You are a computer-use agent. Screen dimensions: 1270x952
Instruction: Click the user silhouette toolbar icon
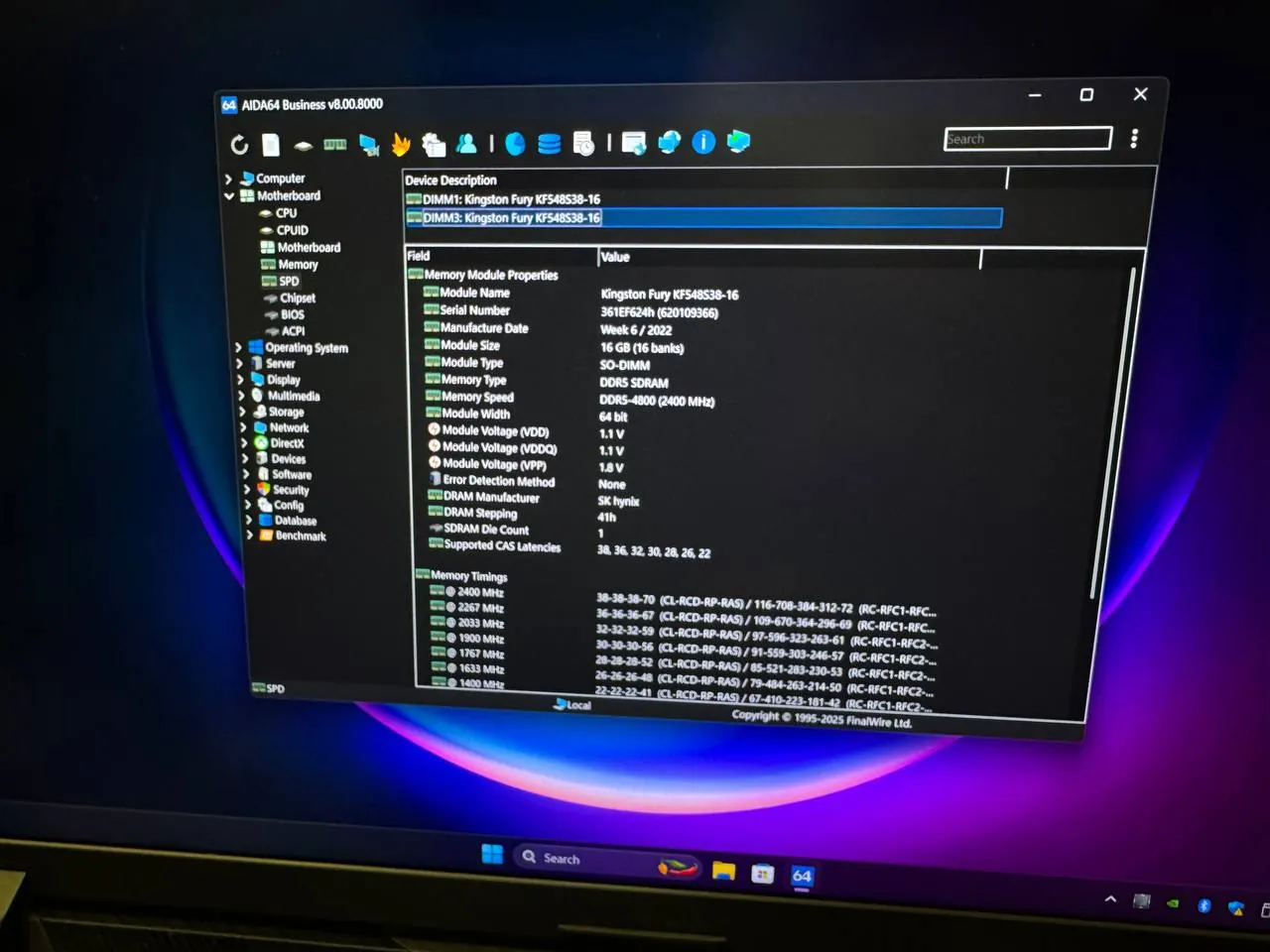466,144
